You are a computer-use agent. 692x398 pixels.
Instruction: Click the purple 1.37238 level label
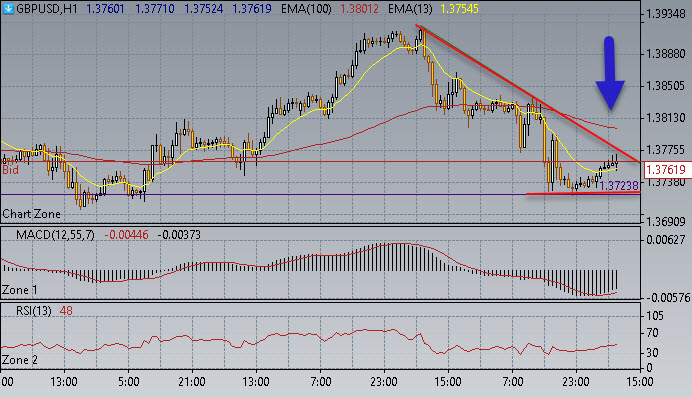point(619,186)
